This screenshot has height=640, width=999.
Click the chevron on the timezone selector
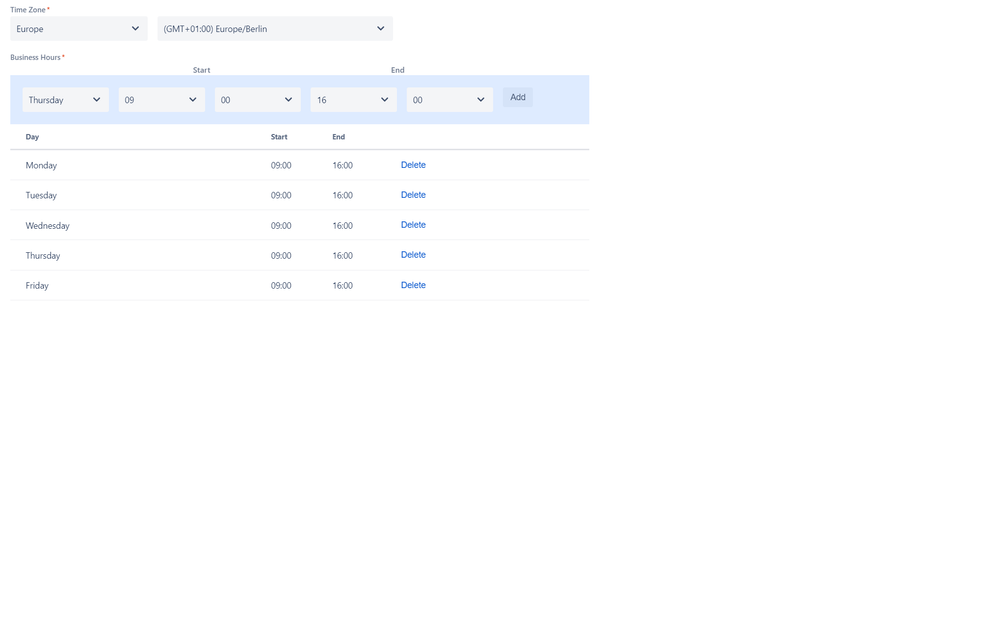381,28
